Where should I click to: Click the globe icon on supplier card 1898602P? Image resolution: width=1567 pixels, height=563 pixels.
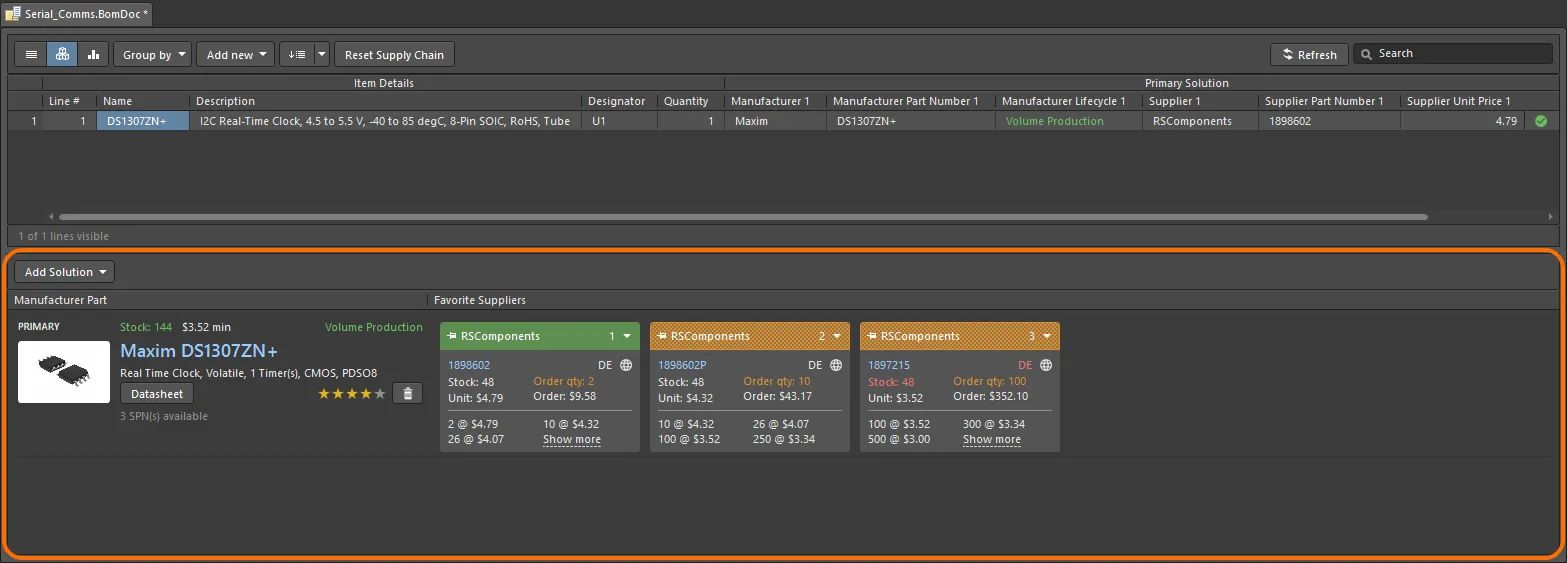click(836, 365)
